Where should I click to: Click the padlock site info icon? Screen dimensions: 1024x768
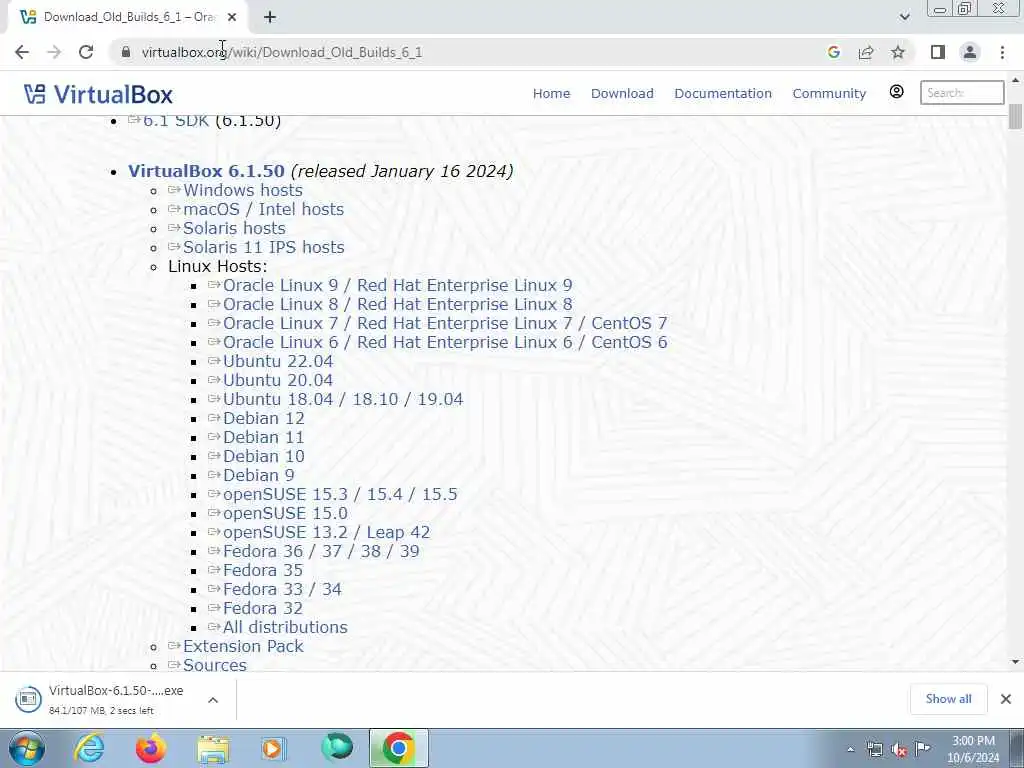[126, 52]
